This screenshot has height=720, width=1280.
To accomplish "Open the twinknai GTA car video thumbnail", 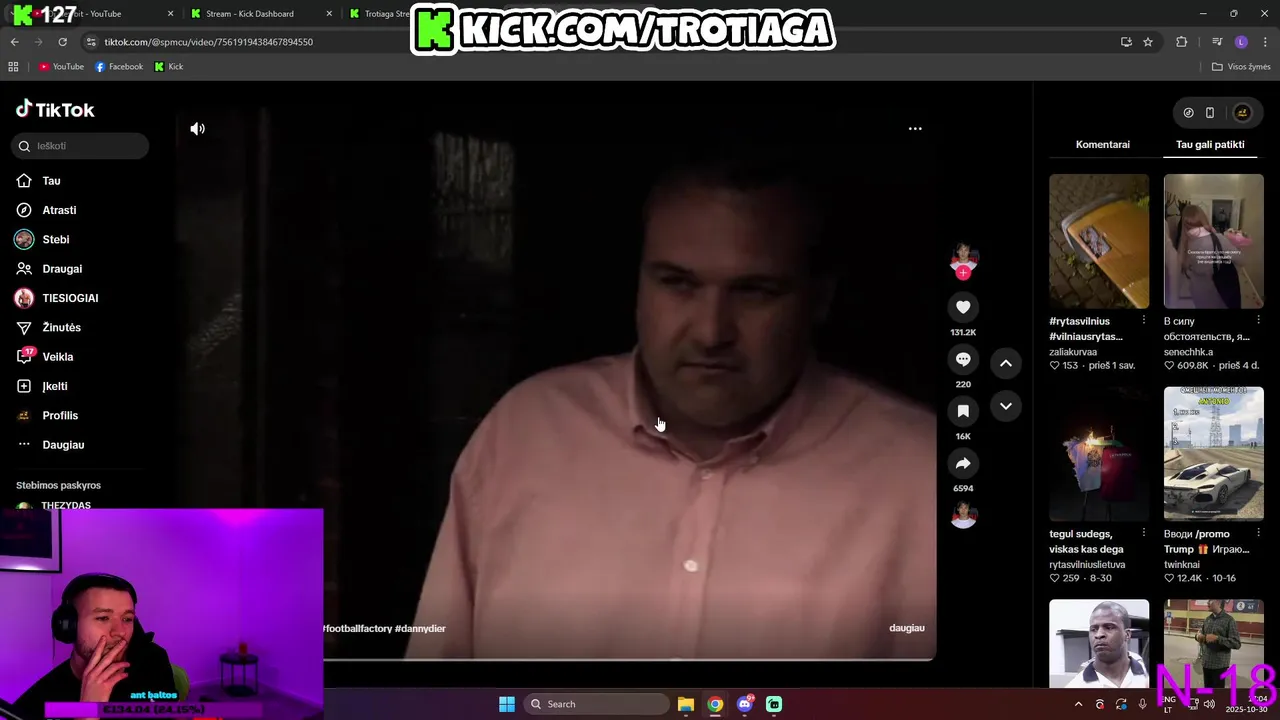I will coord(1213,454).
